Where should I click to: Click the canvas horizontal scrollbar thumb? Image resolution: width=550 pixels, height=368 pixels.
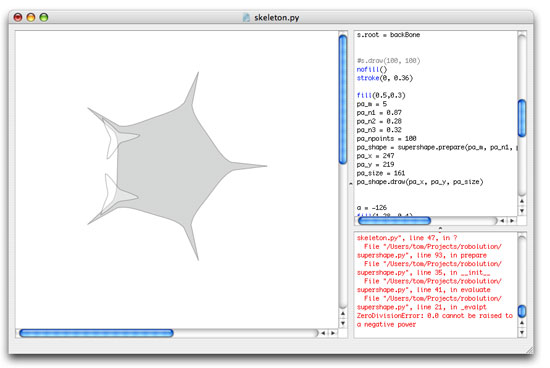coord(96,333)
